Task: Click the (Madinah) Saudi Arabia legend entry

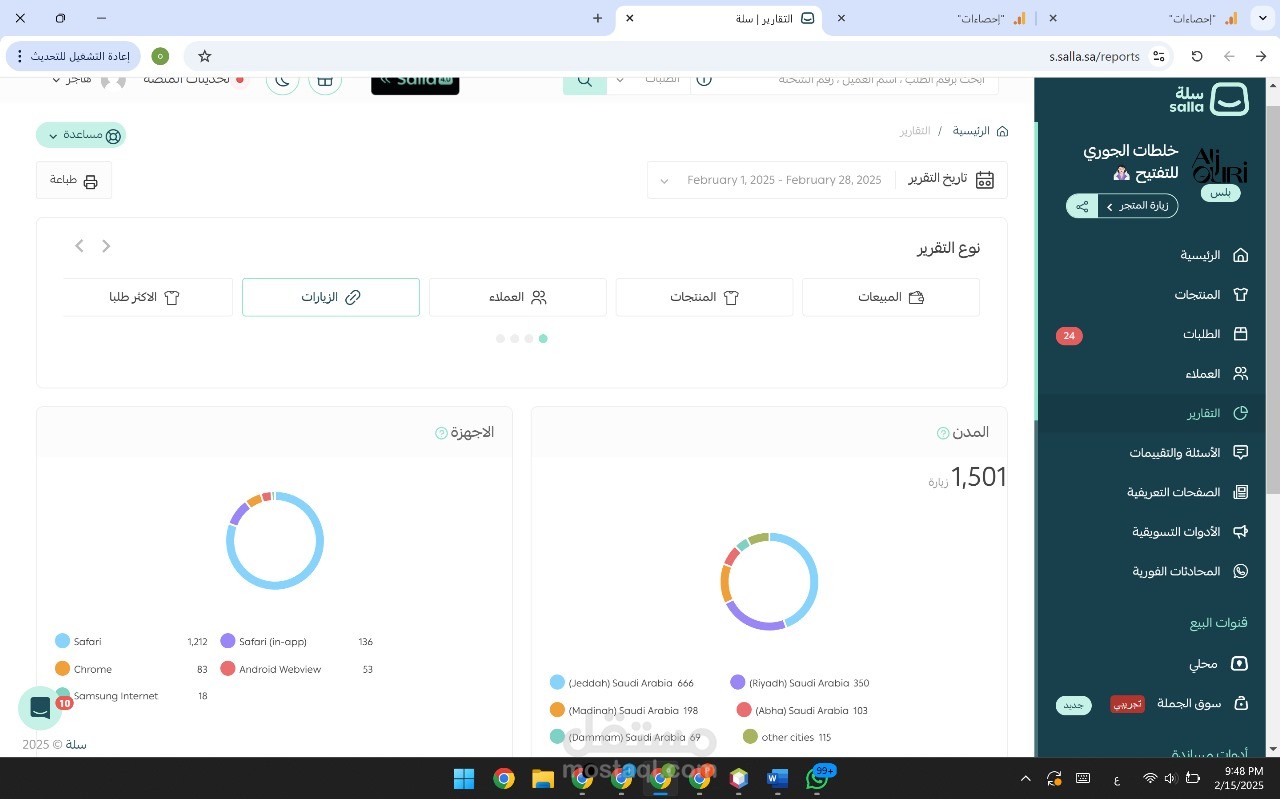Action: coord(624,710)
